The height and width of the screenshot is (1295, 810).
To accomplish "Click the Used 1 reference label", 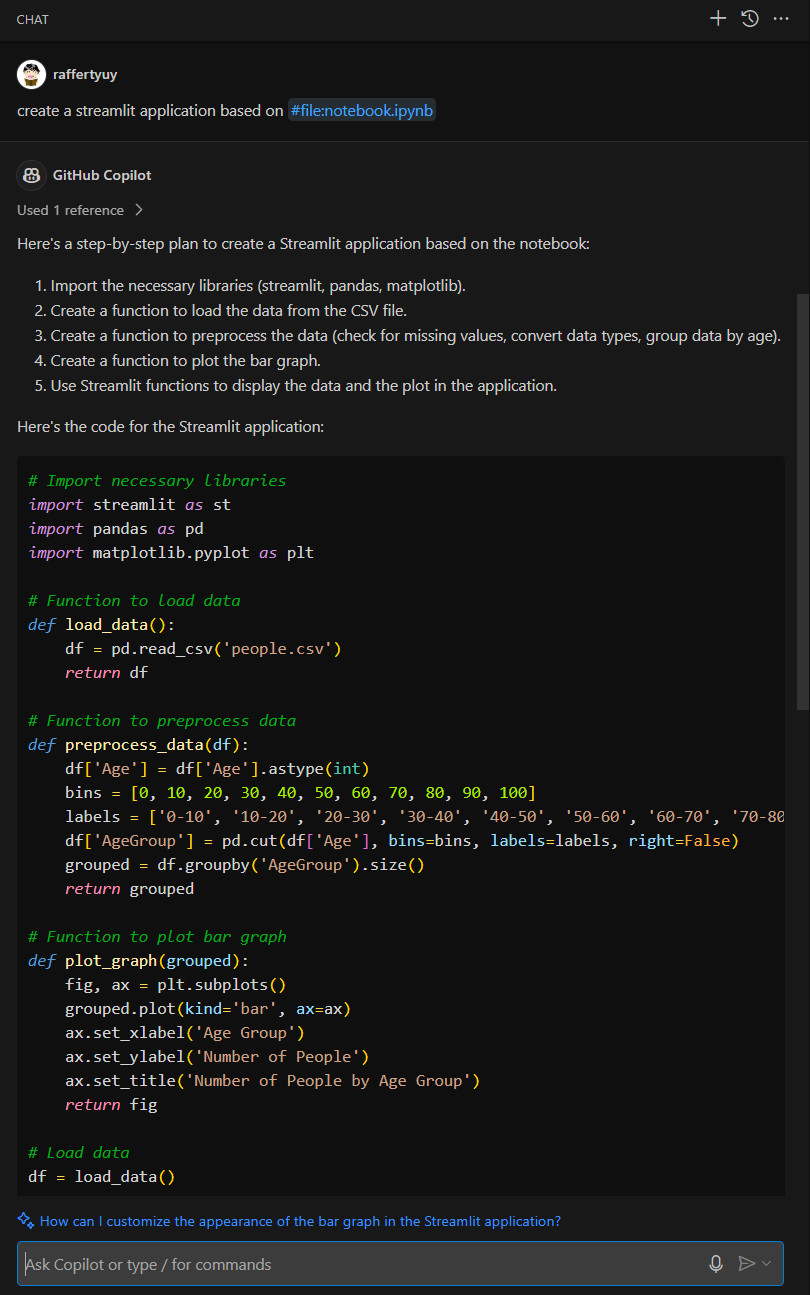I will tap(70, 210).
